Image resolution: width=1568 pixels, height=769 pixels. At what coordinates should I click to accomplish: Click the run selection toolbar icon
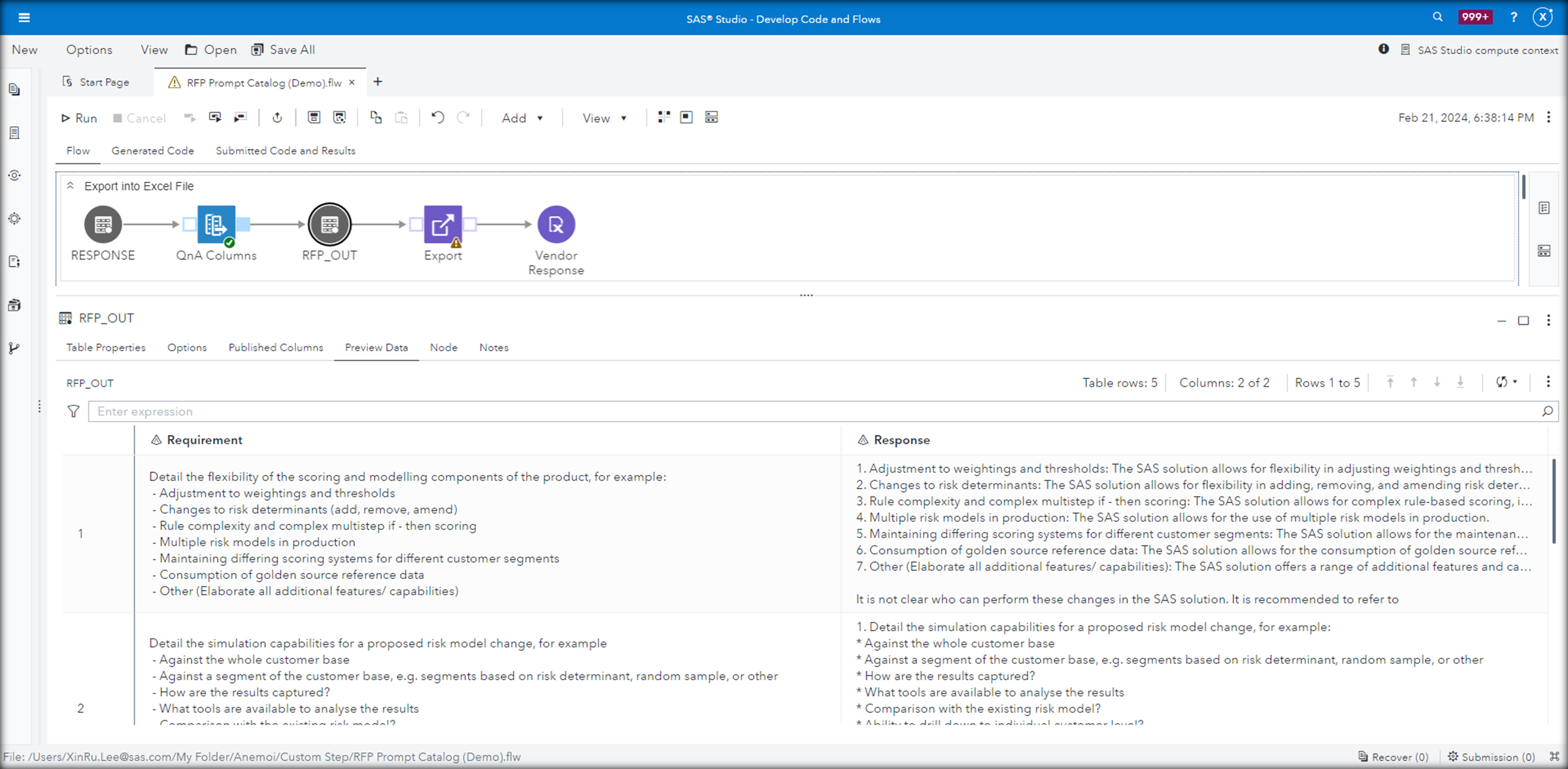pos(241,118)
